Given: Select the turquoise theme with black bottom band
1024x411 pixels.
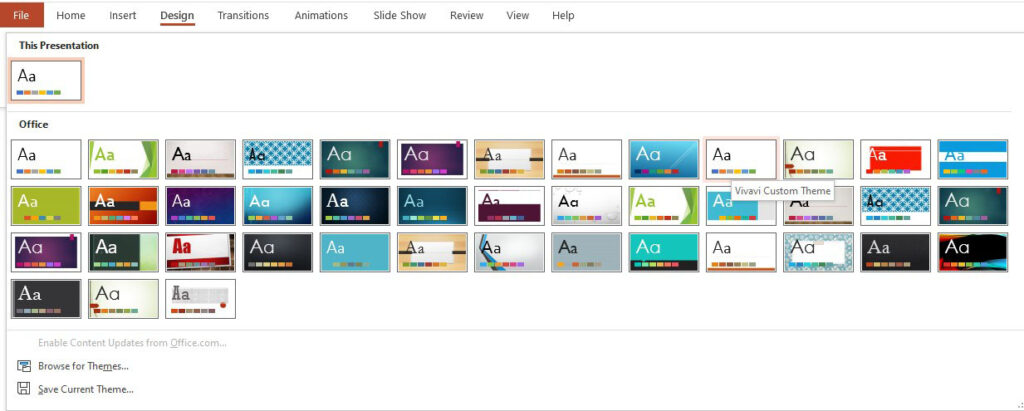Looking at the screenshot, I should (664, 252).
